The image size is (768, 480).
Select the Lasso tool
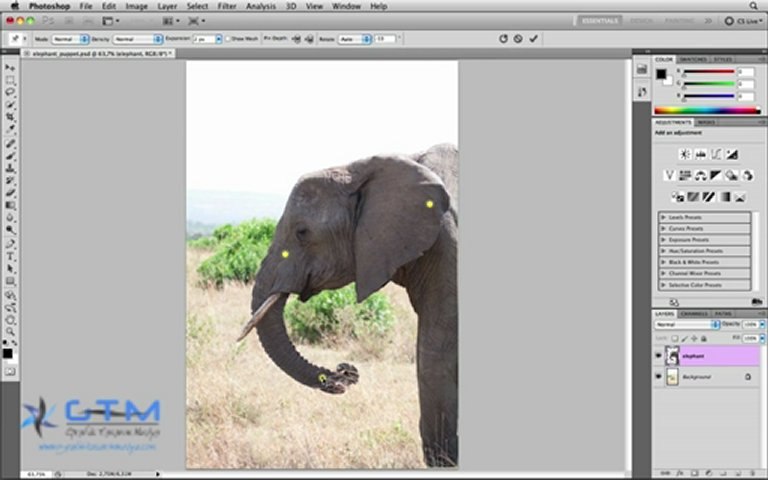click(x=10, y=92)
